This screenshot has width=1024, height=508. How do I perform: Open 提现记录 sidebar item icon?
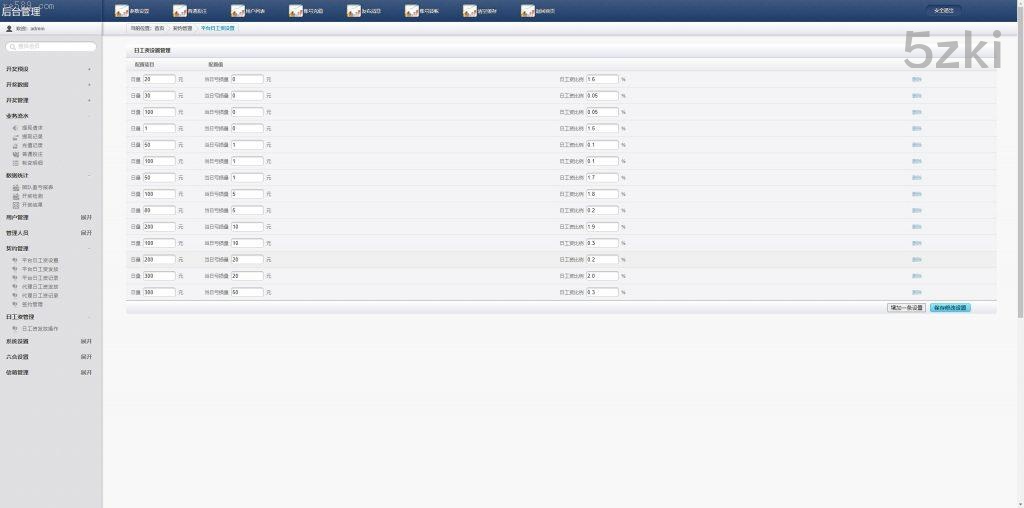point(16,136)
